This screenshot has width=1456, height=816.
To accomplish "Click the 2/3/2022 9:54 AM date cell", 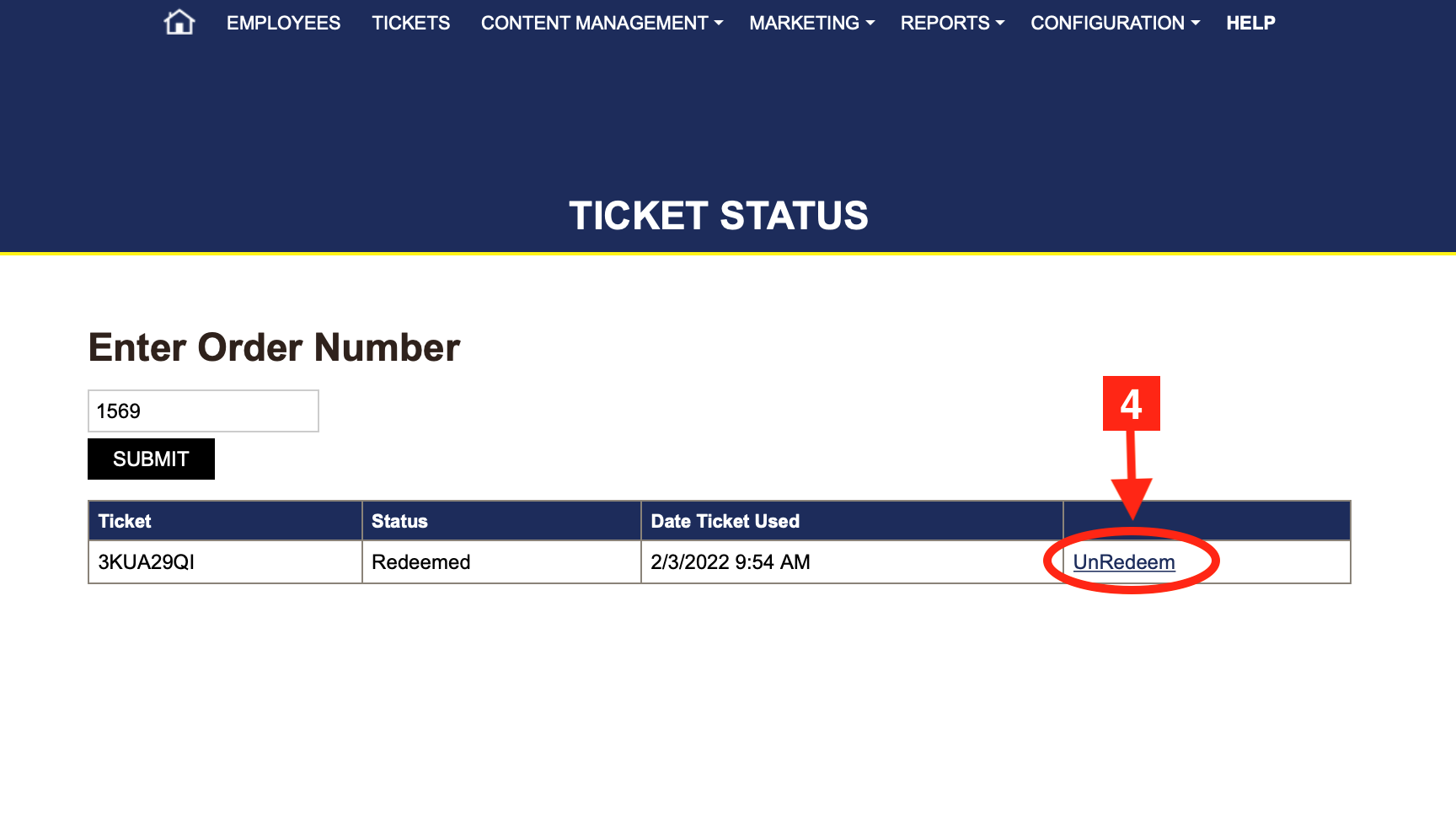I will [x=730, y=562].
